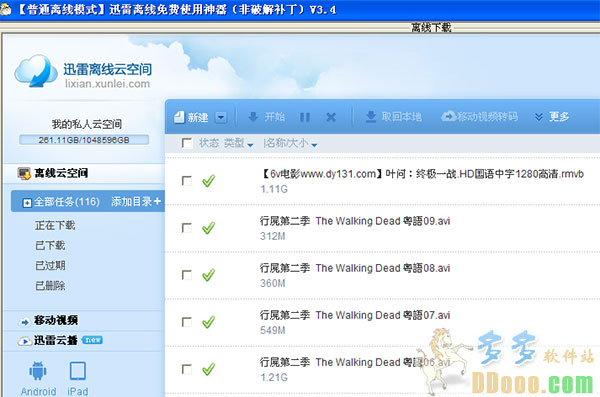Click the 离线下载 label at top

coord(431,28)
